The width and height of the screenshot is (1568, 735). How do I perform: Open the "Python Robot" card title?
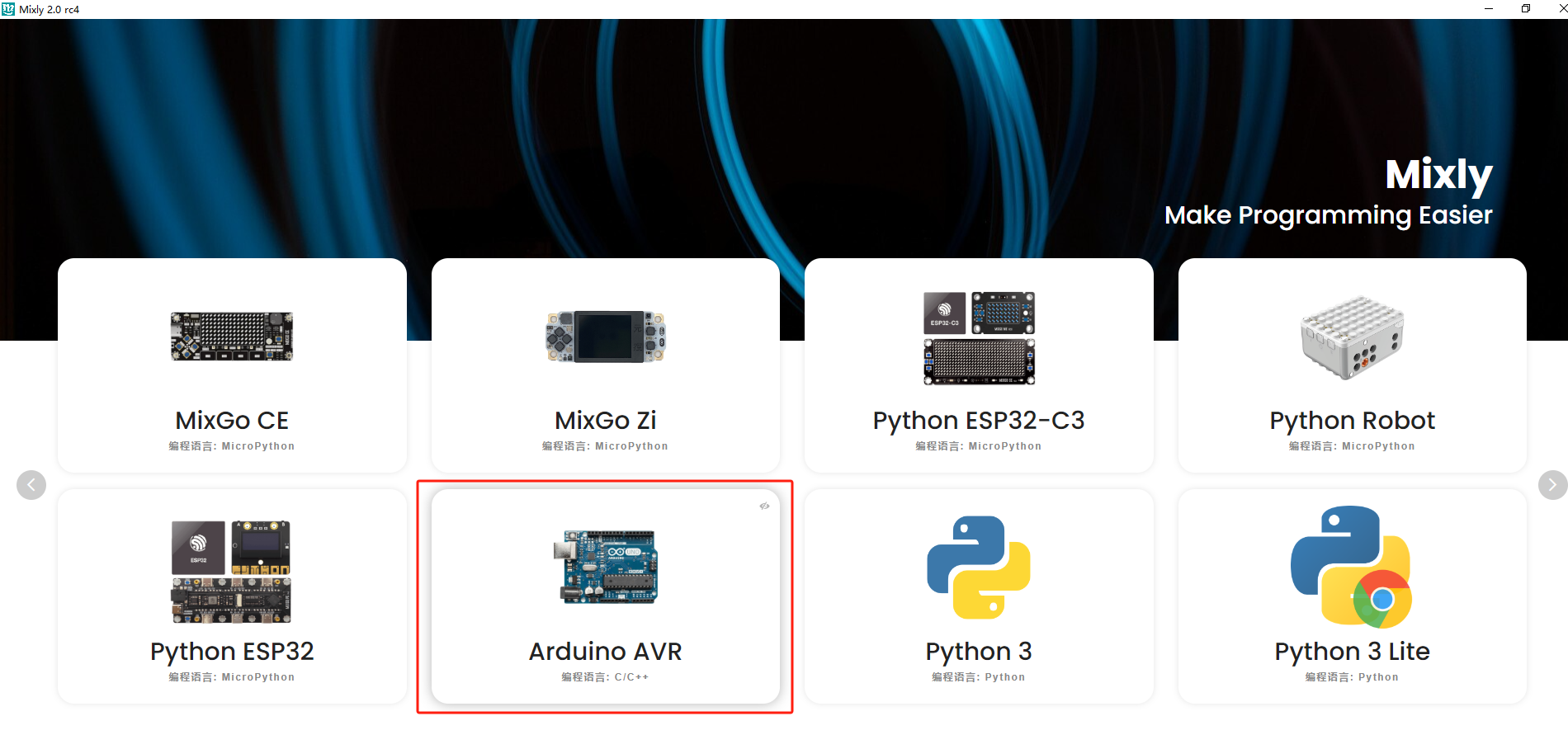1352,421
